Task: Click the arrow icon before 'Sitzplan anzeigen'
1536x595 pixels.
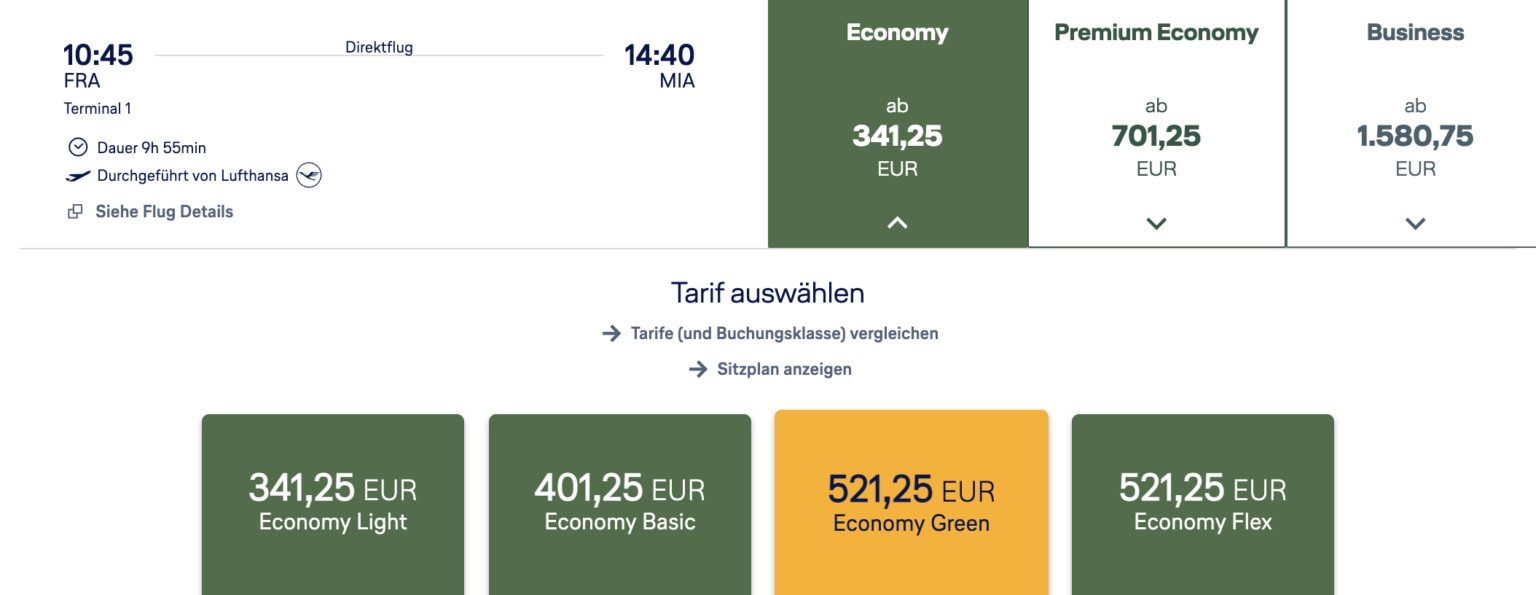Action: (x=697, y=369)
